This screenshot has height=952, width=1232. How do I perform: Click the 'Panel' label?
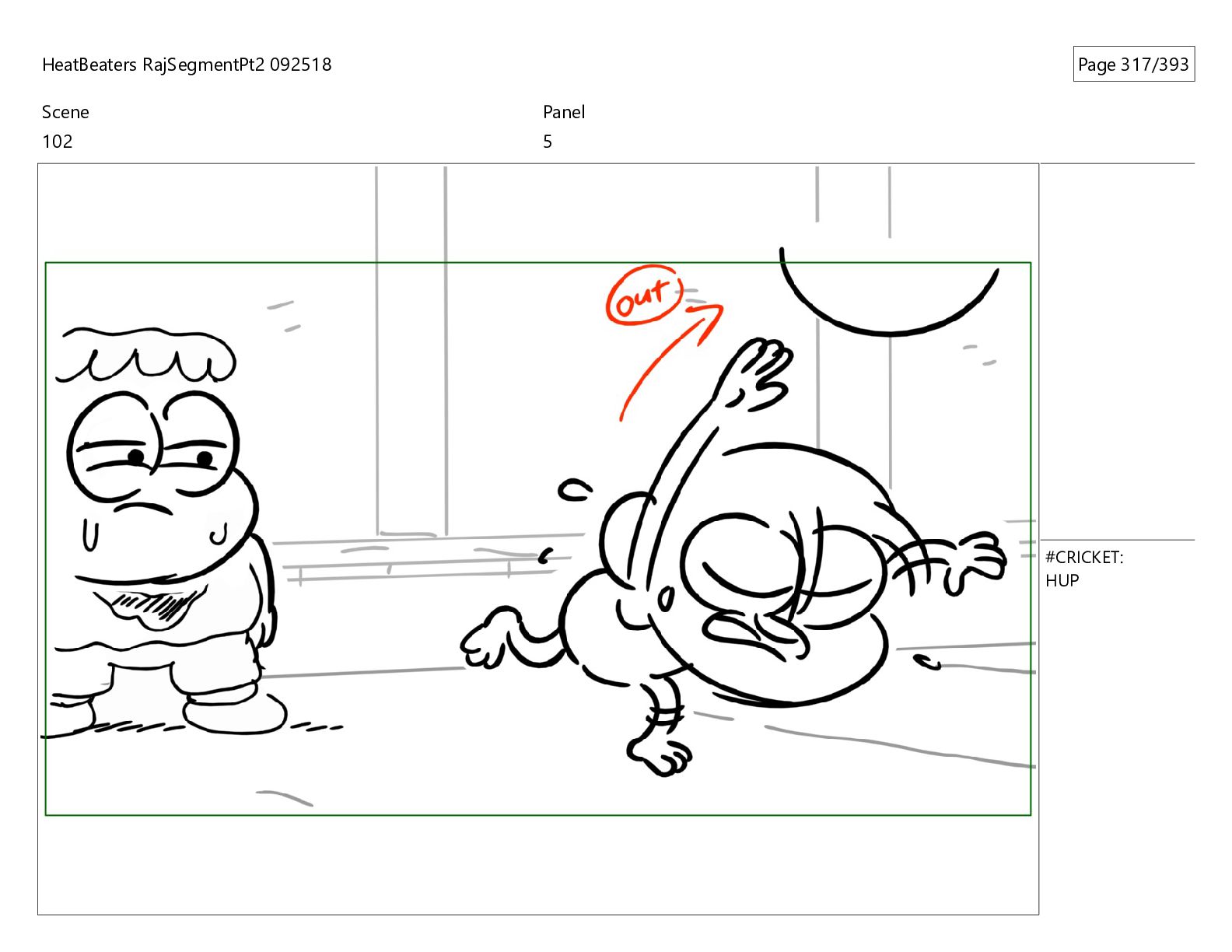coord(564,112)
